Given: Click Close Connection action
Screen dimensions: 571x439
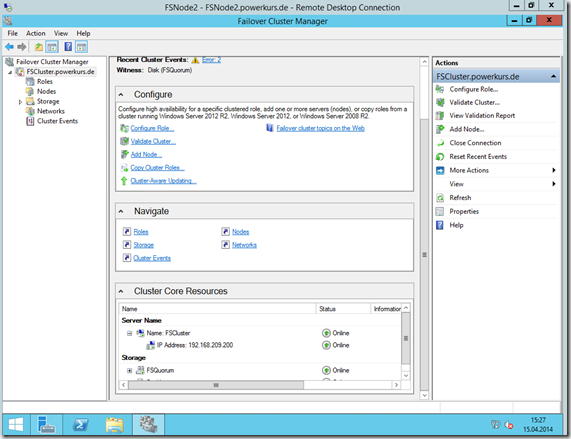Looking at the screenshot, I should point(475,143).
